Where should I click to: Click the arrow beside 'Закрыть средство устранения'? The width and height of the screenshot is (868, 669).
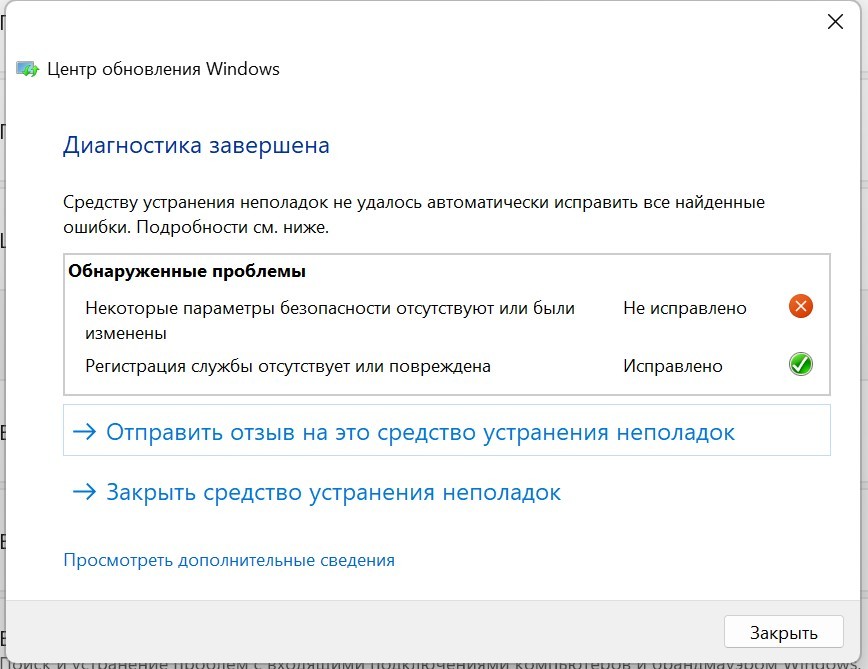tap(84, 491)
